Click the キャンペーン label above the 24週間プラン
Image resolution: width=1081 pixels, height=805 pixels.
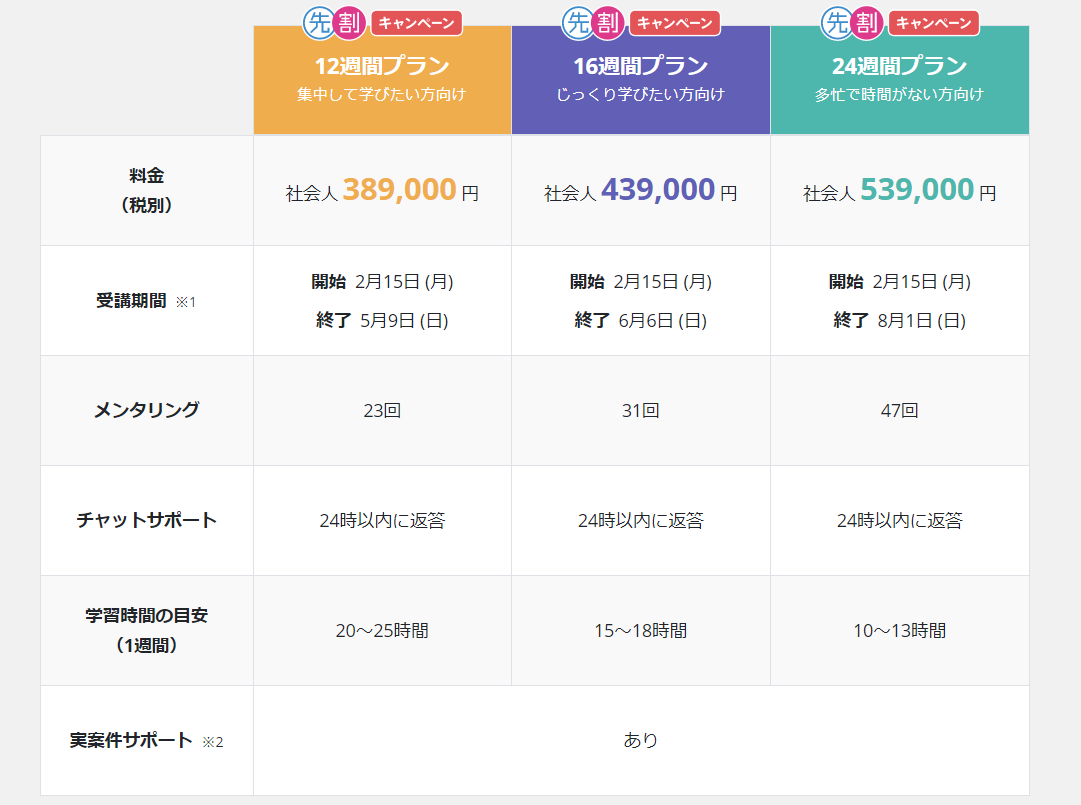click(933, 23)
